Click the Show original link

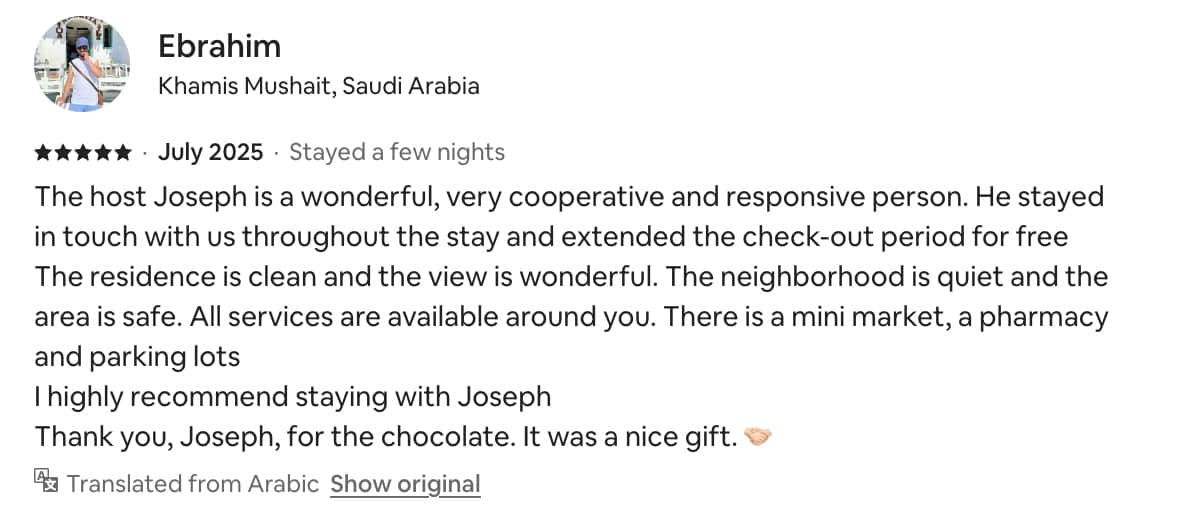pyautogui.click(x=405, y=484)
